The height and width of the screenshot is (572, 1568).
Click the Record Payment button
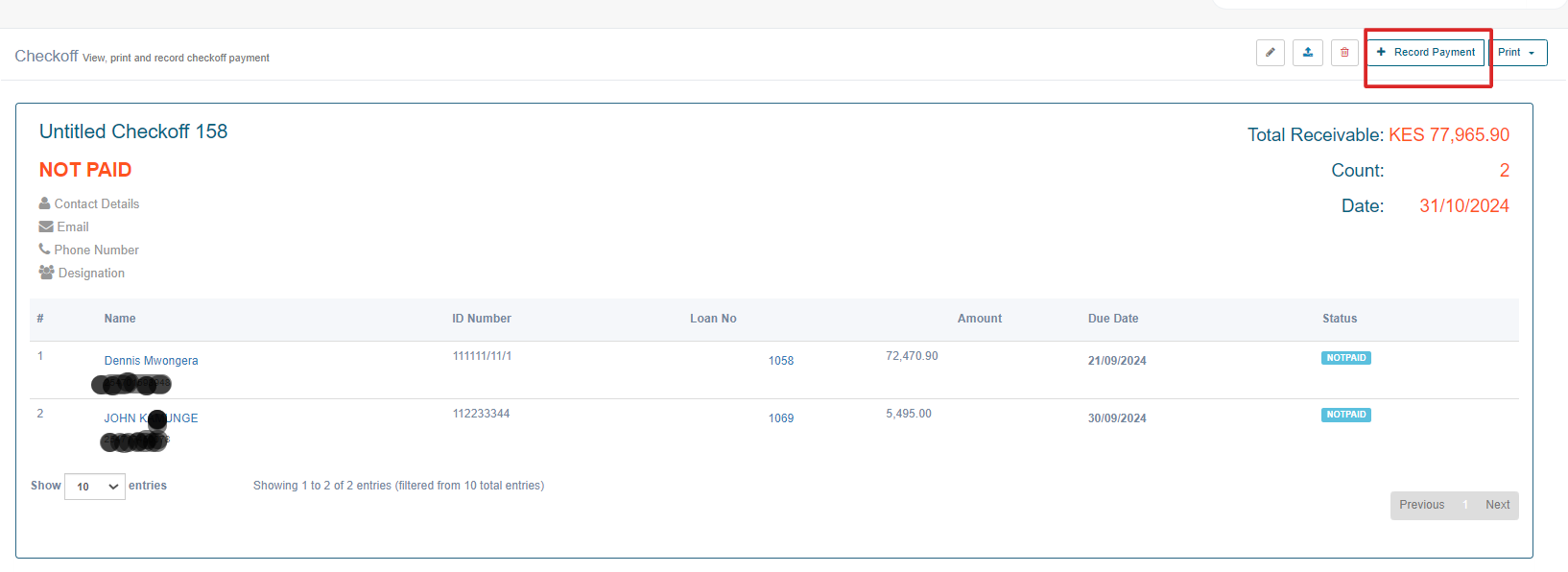[1425, 53]
